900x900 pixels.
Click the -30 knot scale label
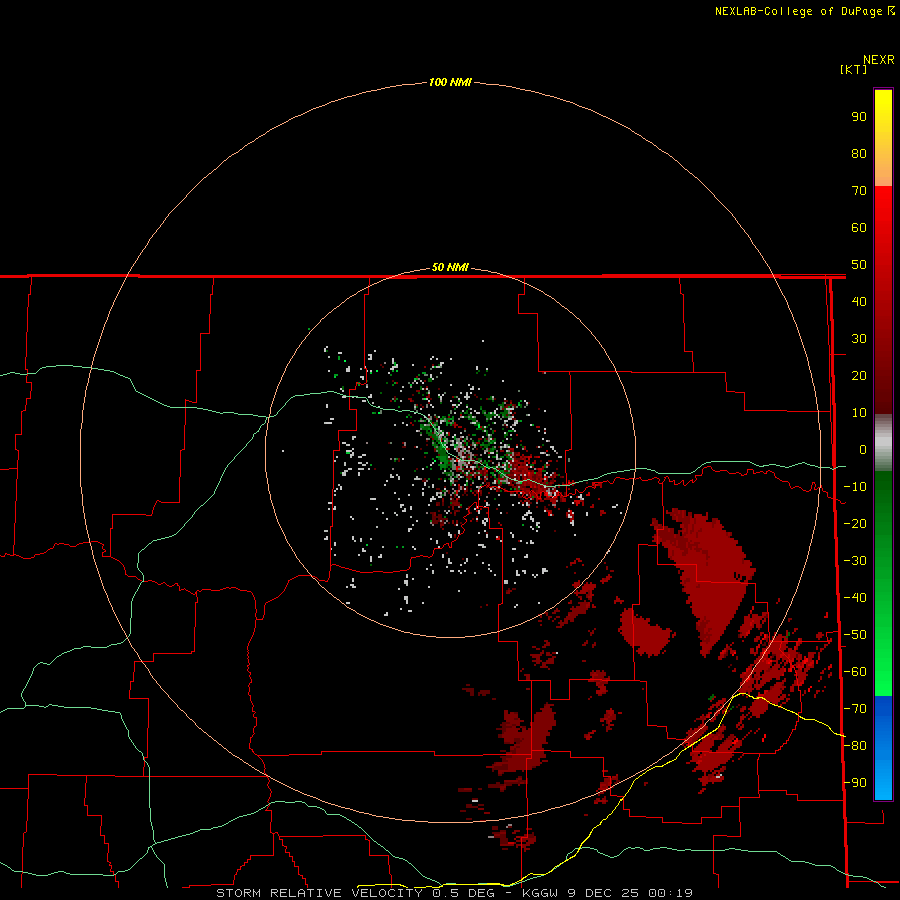pos(855,561)
